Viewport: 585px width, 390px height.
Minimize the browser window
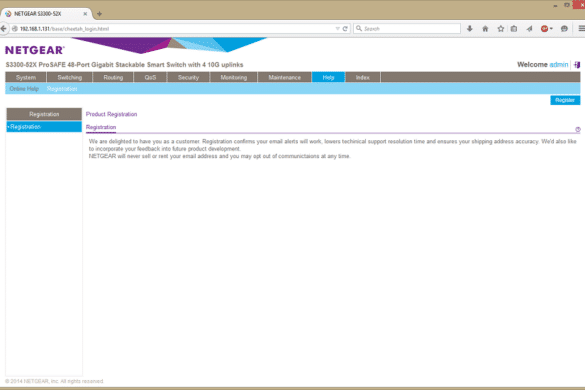[x=555, y=5]
